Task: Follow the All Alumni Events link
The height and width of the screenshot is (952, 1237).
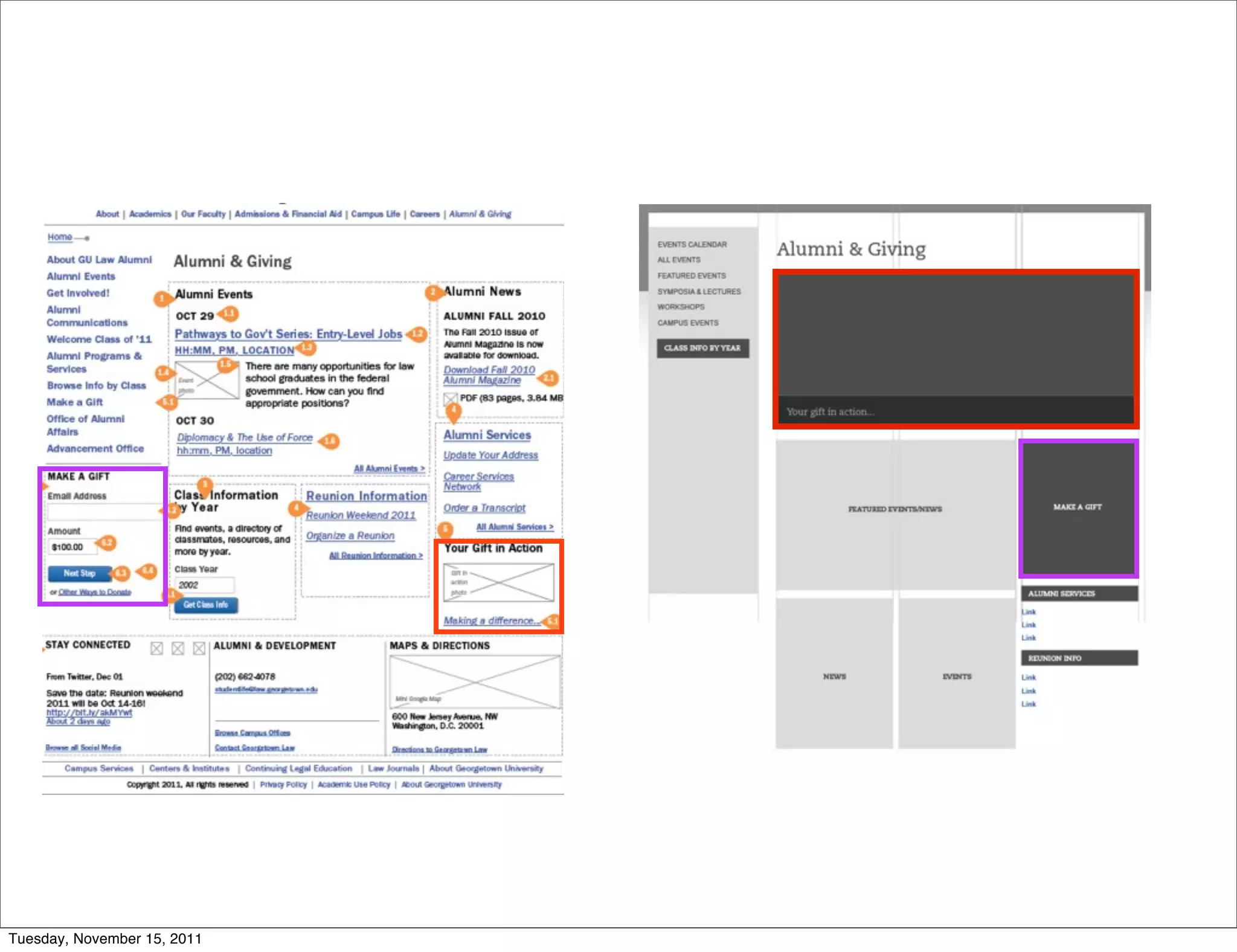Action: [x=388, y=468]
